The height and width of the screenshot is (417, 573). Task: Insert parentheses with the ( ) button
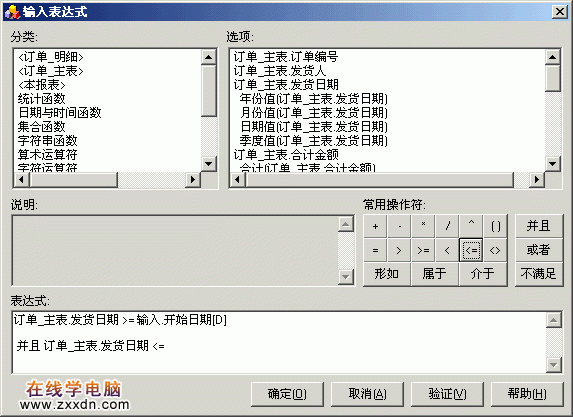[495, 227]
